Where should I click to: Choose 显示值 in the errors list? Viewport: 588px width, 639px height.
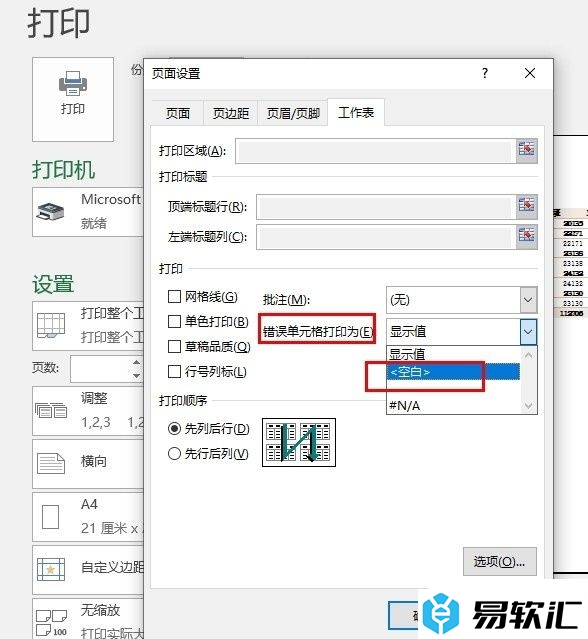453,354
